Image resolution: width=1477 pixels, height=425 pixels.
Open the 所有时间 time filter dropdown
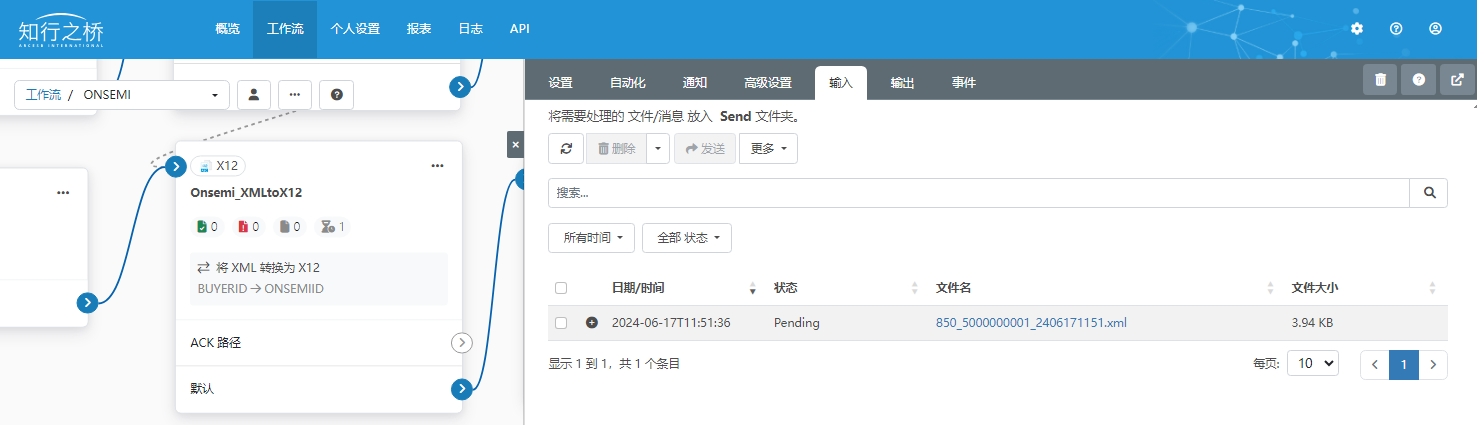pos(592,238)
